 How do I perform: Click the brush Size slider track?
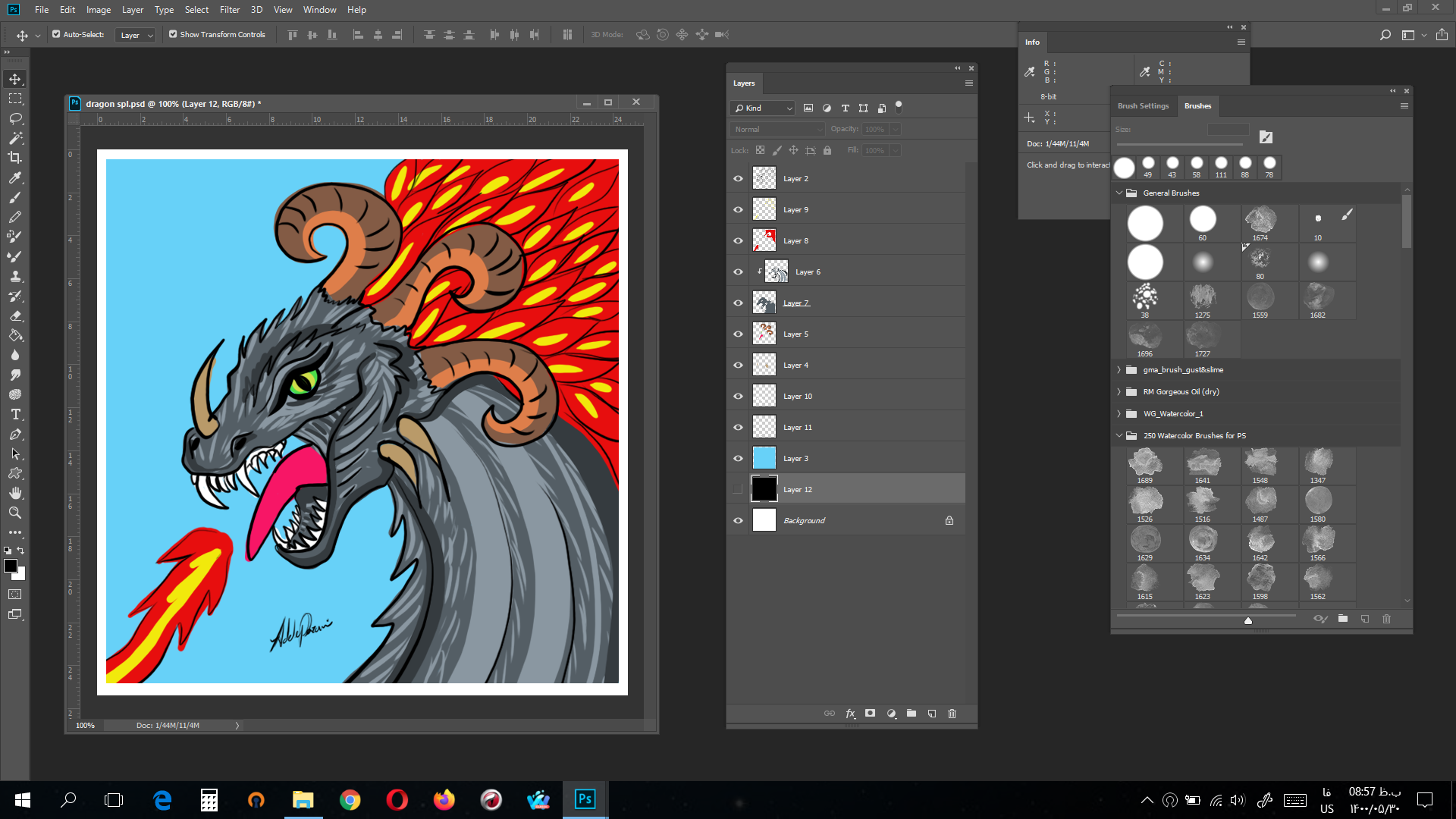[x=1180, y=144]
